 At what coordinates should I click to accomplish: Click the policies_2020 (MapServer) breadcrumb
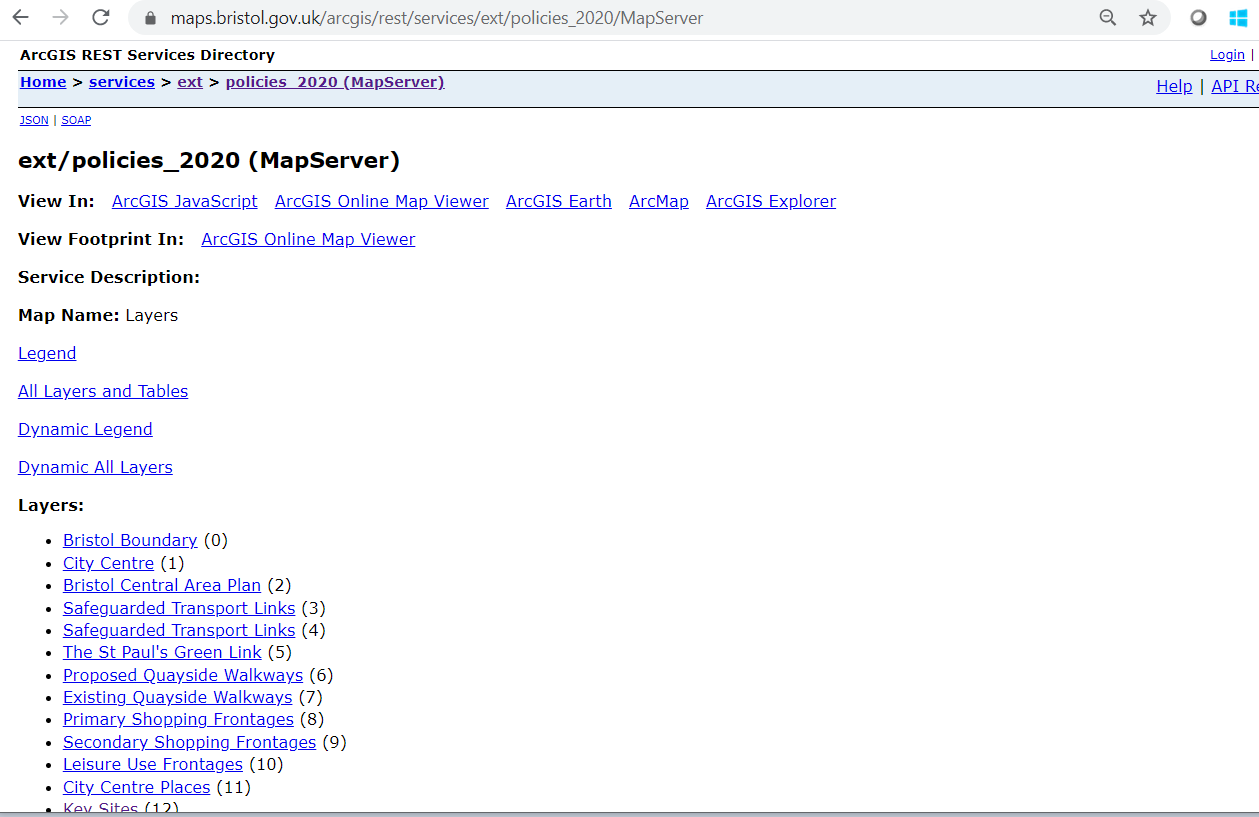pos(335,82)
